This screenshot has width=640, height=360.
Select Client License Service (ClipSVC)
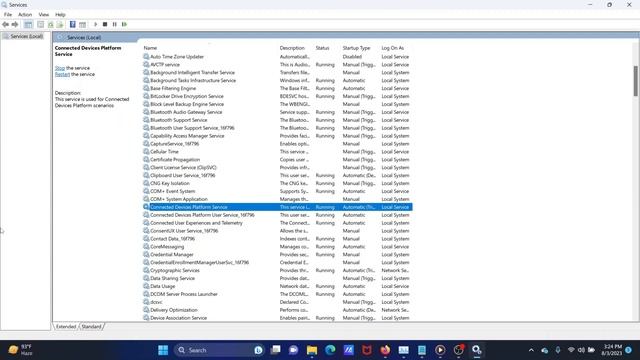click(278, 167)
